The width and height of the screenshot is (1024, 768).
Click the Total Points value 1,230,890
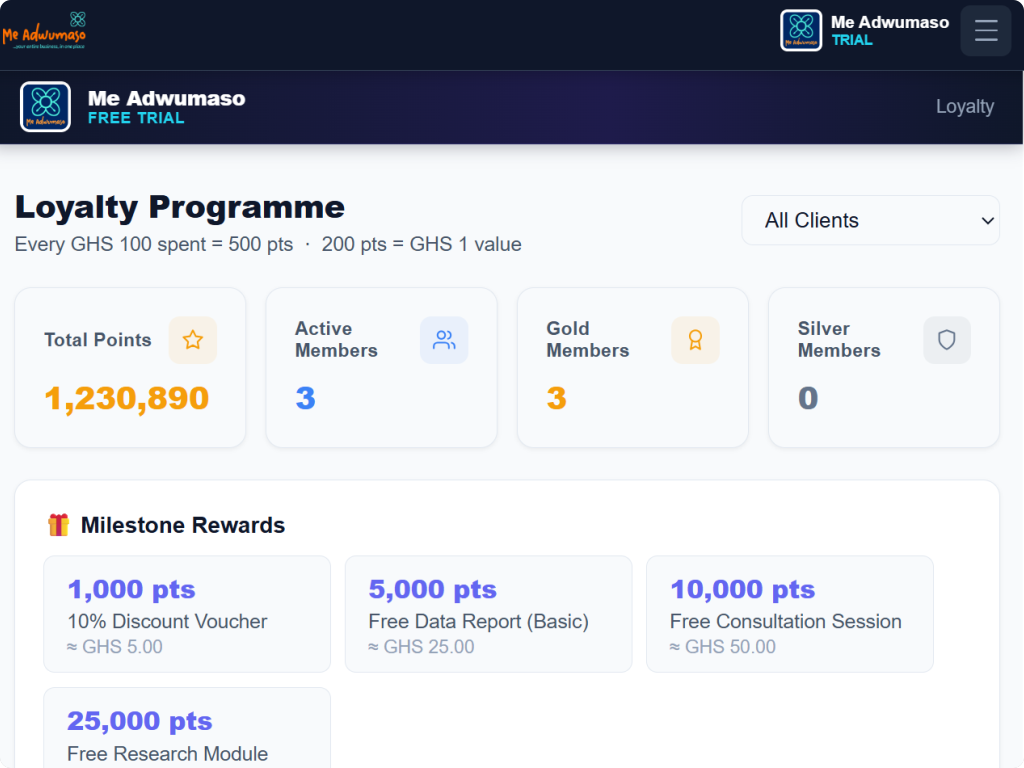coord(127,398)
